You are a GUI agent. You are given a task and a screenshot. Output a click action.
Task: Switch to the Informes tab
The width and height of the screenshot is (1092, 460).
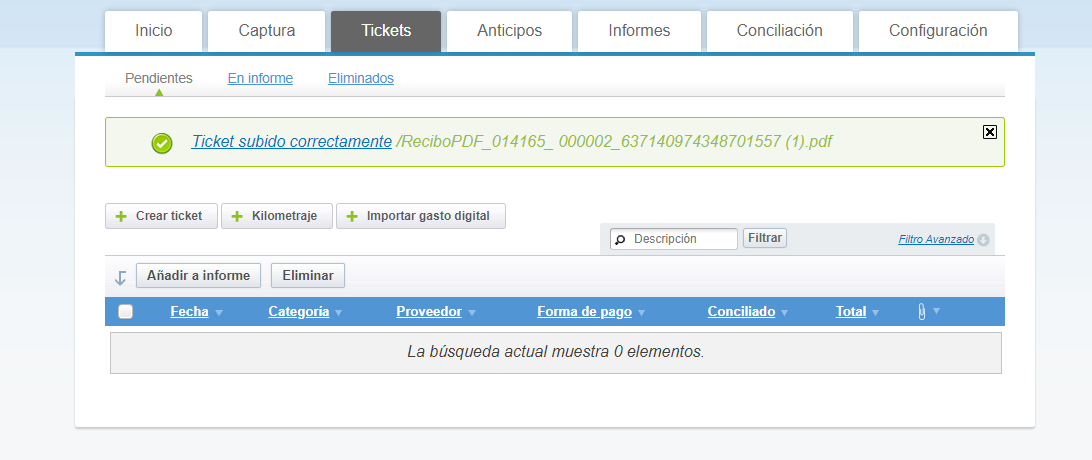tap(639, 31)
